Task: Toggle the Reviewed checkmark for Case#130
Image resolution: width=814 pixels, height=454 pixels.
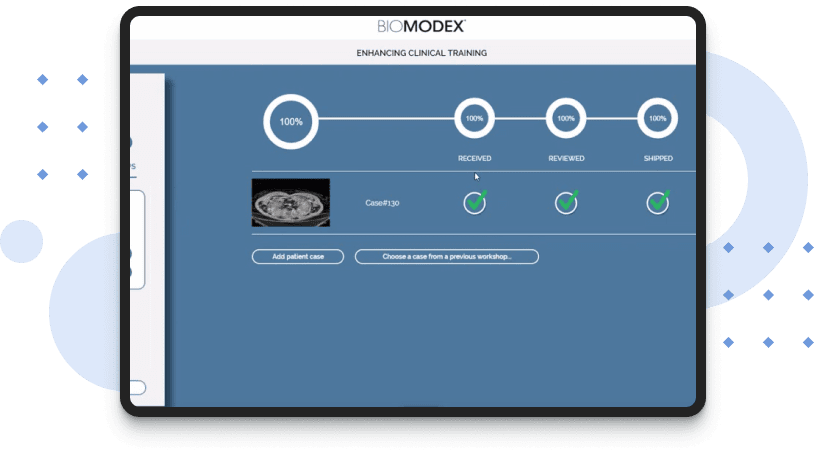Action: click(x=566, y=202)
